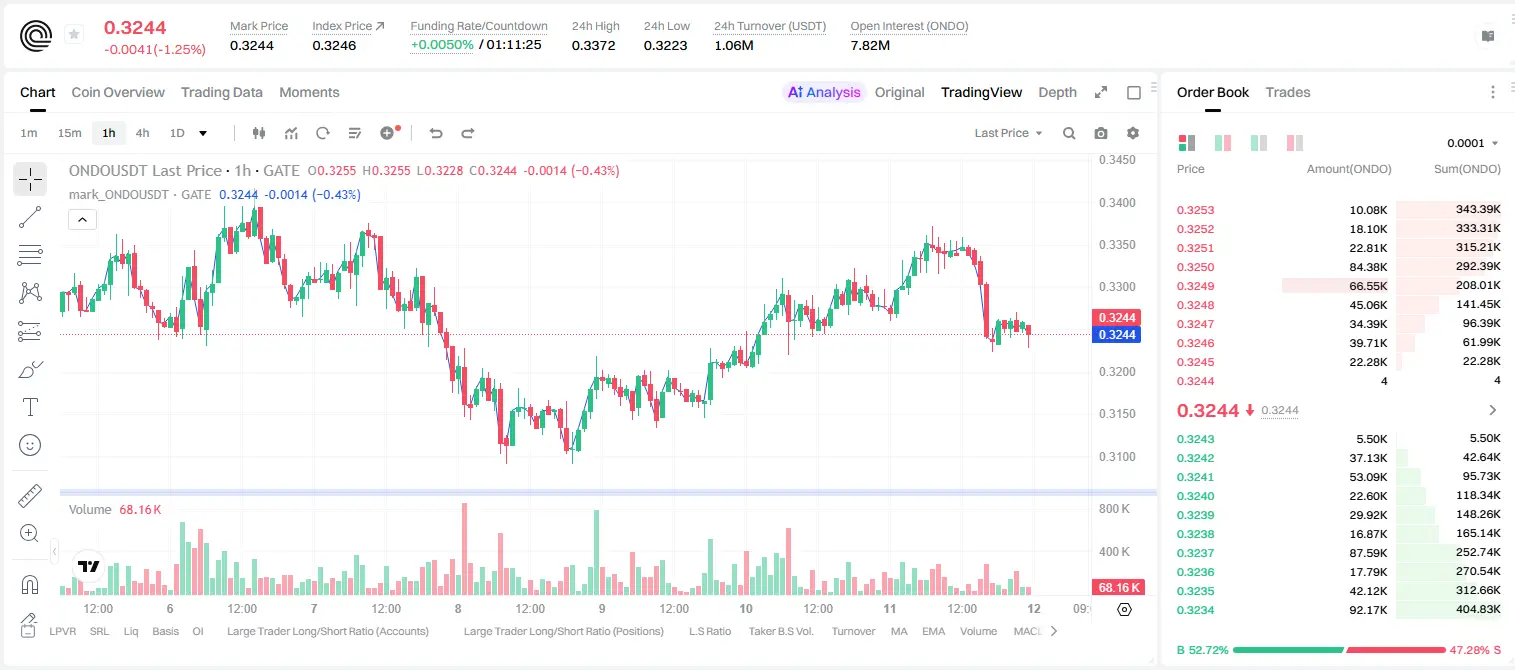
Task: Show only sell orders in order book
Action: (x=1294, y=143)
